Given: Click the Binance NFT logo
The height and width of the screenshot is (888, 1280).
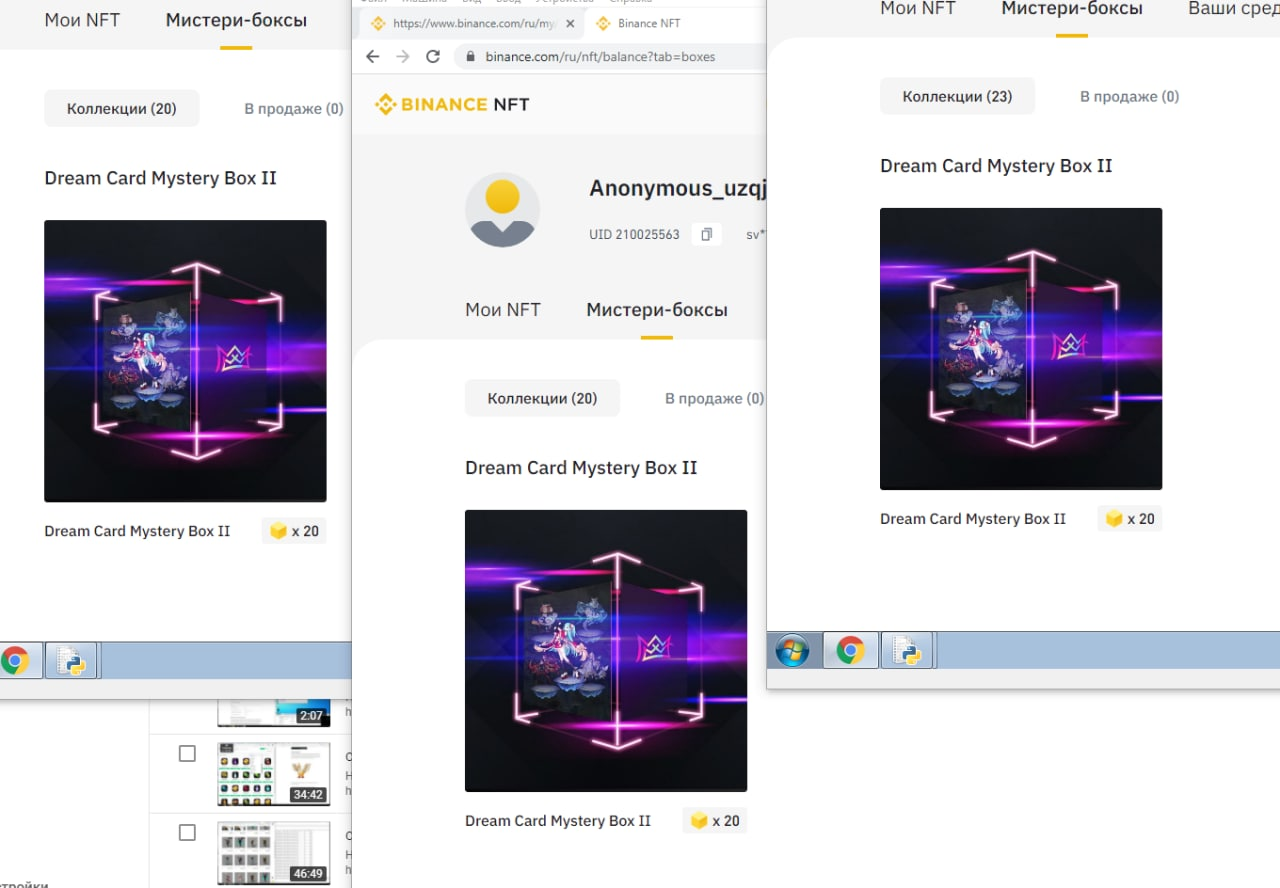Looking at the screenshot, I should [452, 104].
